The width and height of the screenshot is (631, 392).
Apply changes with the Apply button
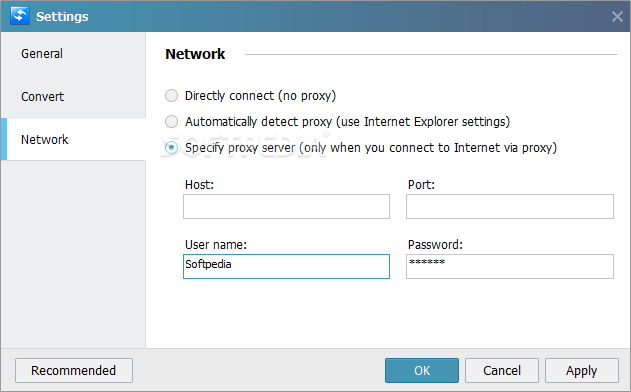[582, 370]
